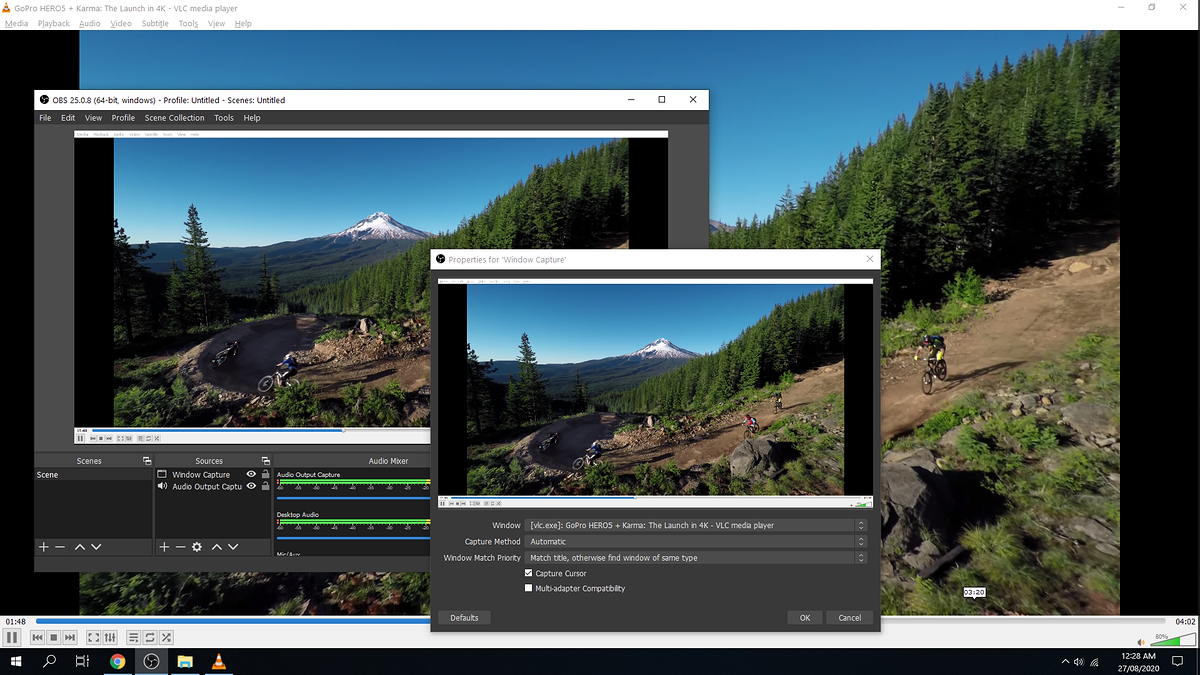1200x675 pixels.
Task: Open VLC Help menu
Action: coord(243,23)
